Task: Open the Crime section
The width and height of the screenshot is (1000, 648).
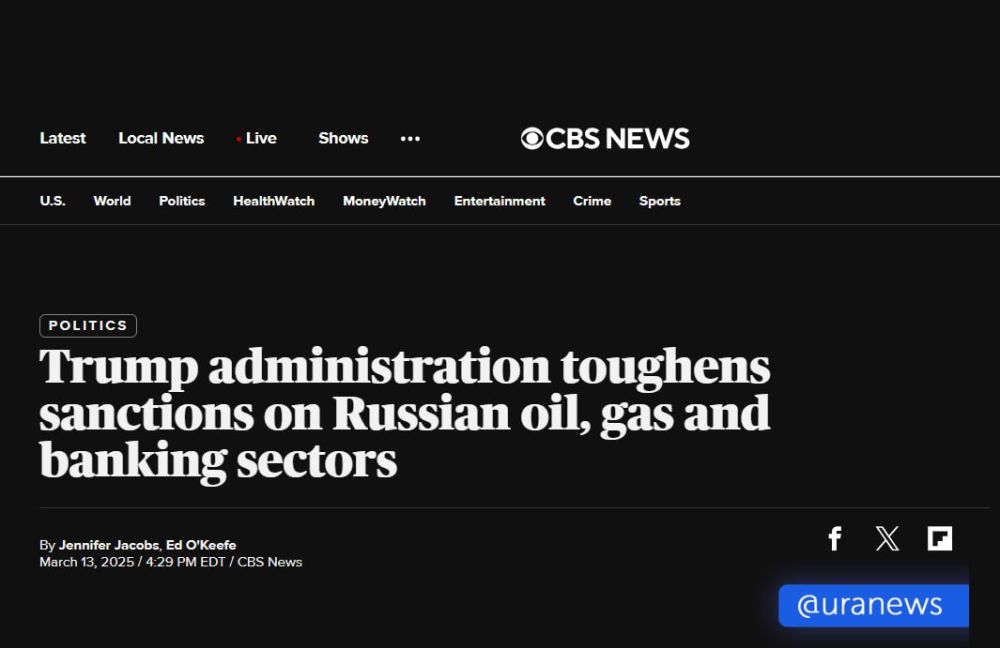Action: [592, 201]
